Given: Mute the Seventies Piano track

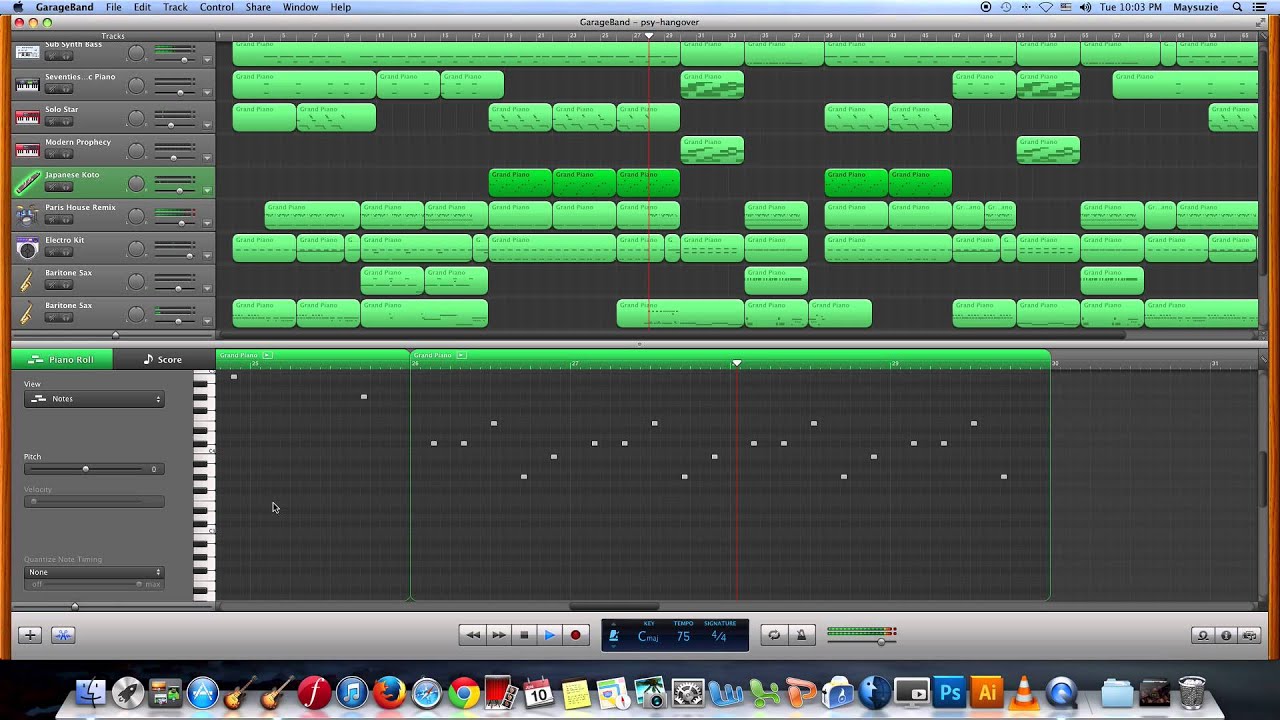Looking at the screenshot, I should pyautogui.click(x=54, y=89).
